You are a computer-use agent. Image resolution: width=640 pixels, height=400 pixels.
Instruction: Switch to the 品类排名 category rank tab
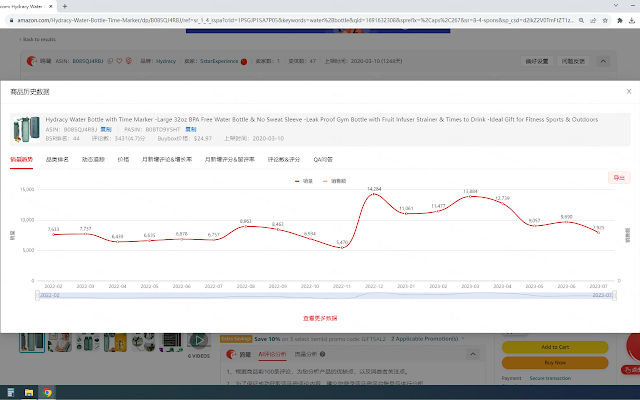coord(57,160)
